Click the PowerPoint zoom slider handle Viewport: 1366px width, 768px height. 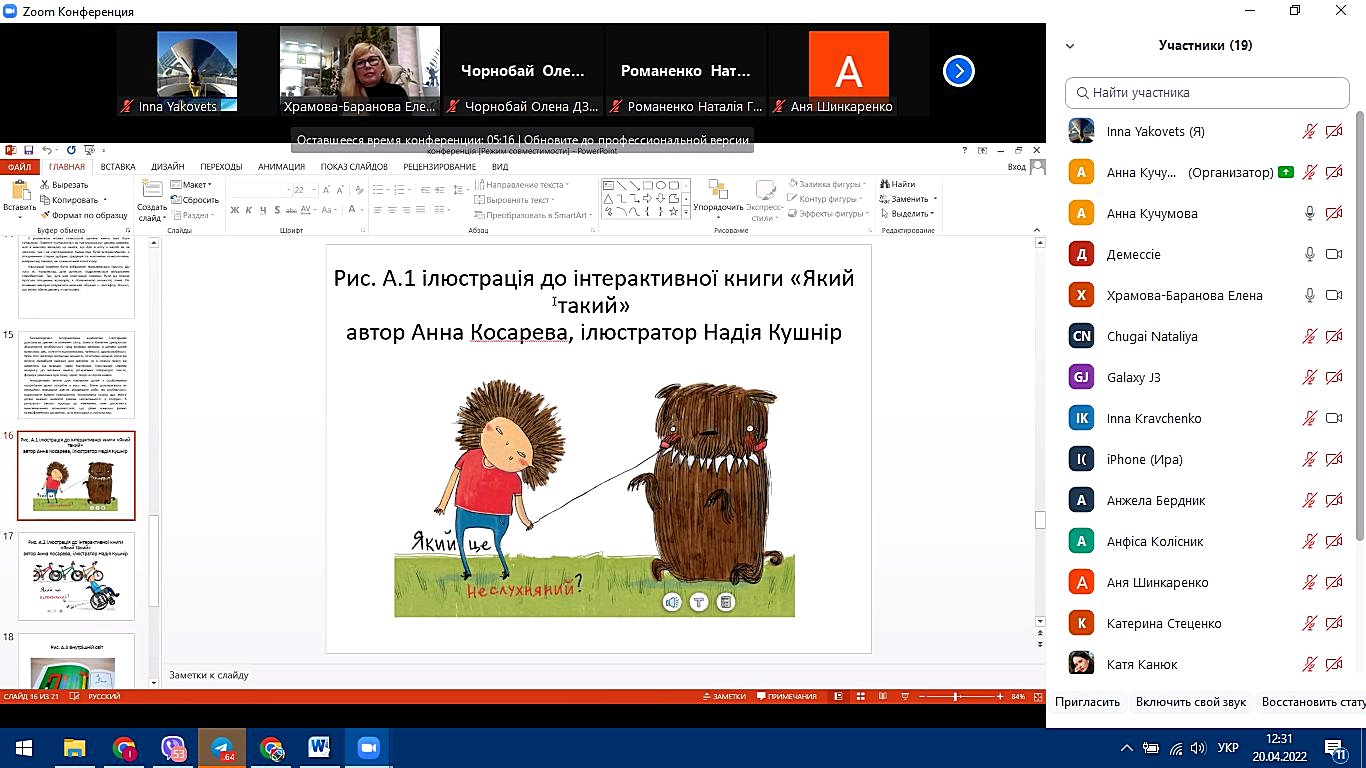pyautogui.click(x=957, y=696)
